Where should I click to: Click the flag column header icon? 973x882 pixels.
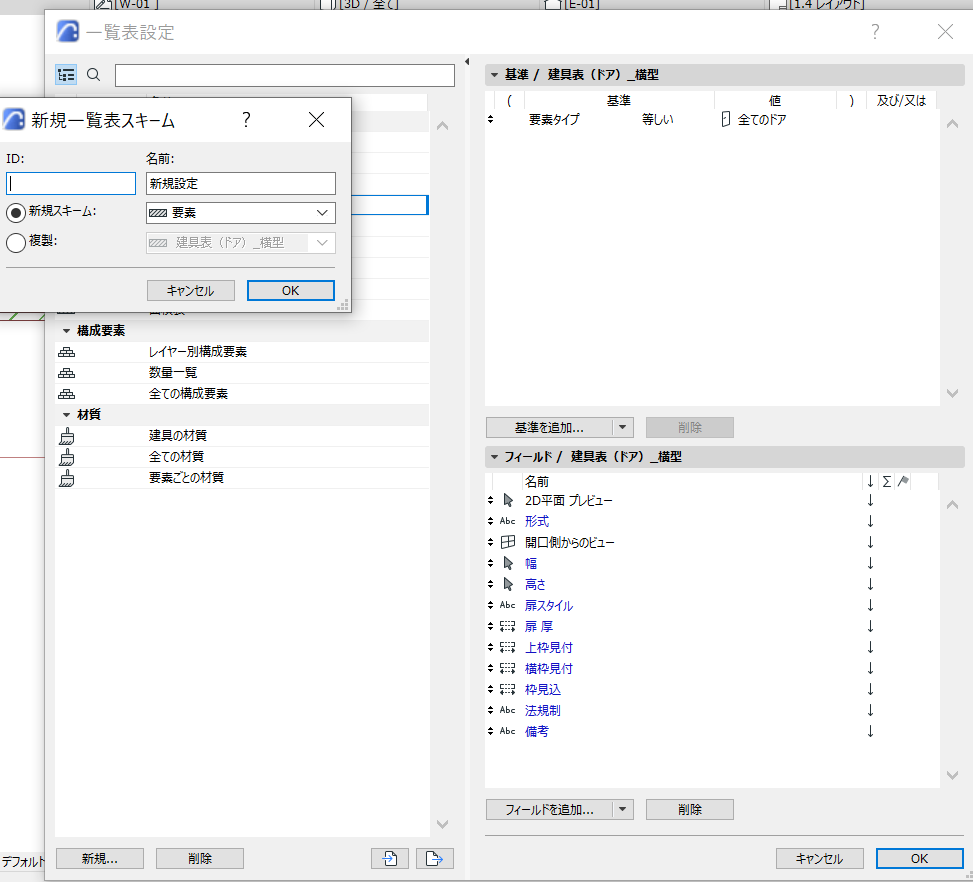(x=904, y=481)
